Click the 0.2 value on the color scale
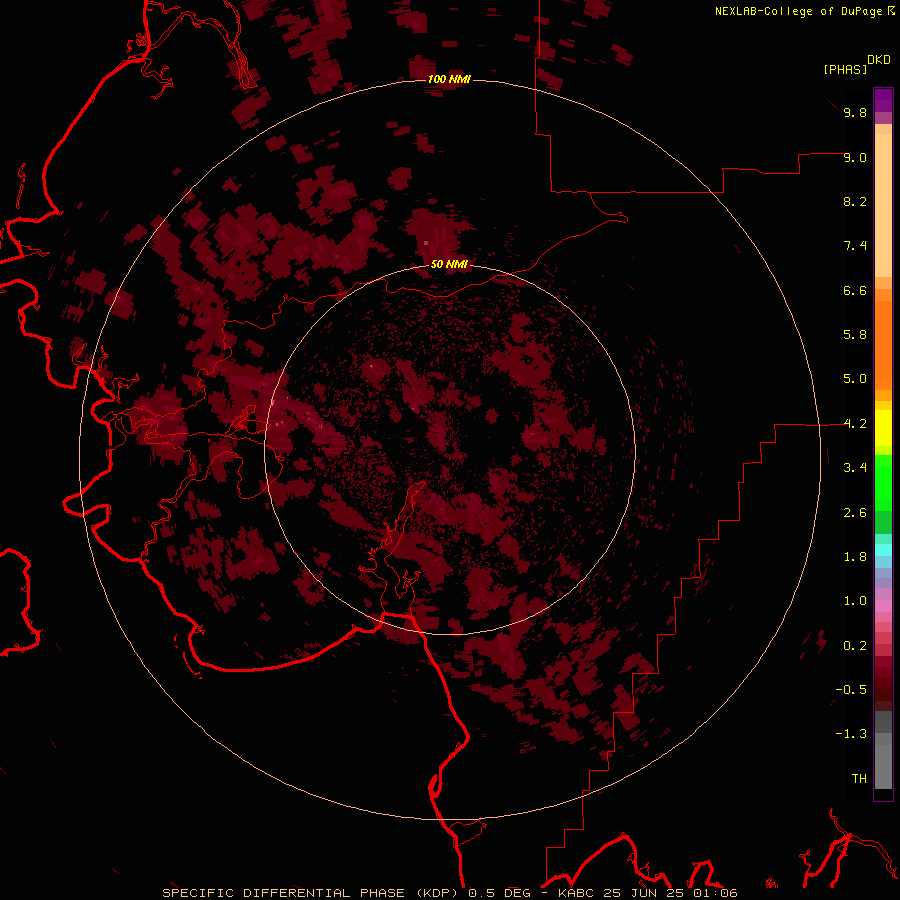This screenshot has width=900, height=900. [855, 646]
